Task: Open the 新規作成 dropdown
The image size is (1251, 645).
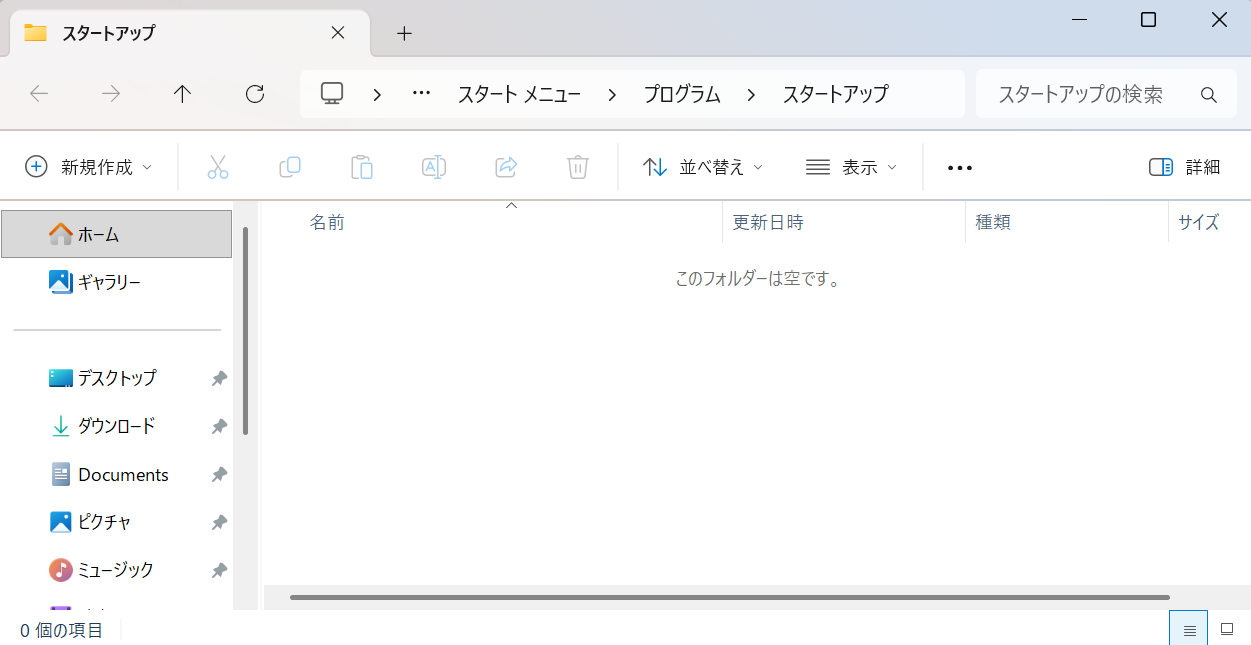Action: pos(89,167)
